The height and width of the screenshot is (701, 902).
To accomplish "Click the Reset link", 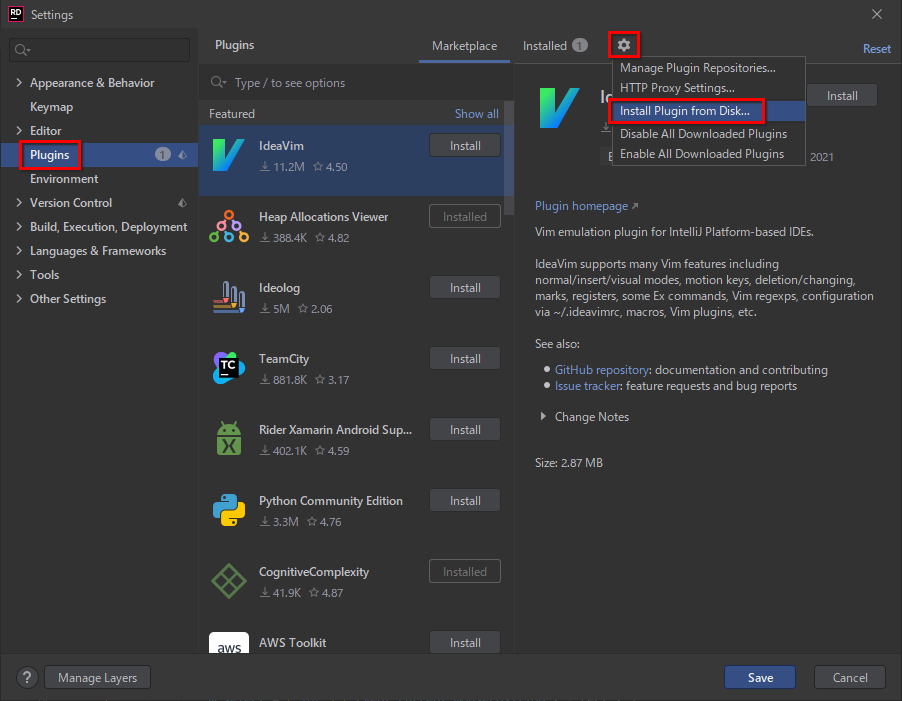I will pos(876,49).
